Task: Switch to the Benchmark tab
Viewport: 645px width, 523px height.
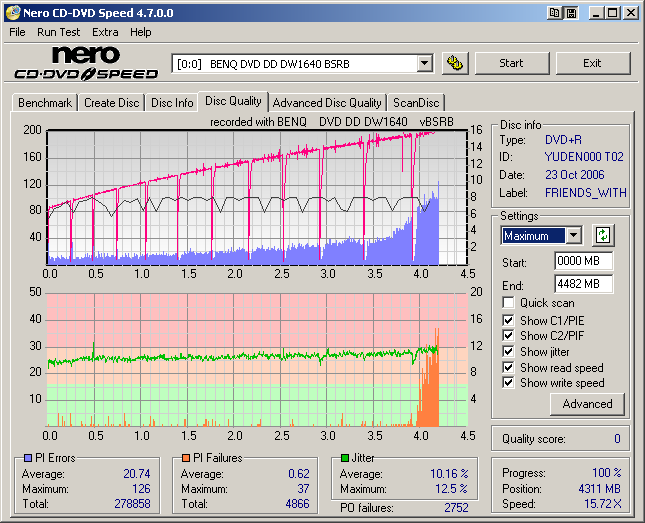Action: pyautogui.click(x=45, y=103)
